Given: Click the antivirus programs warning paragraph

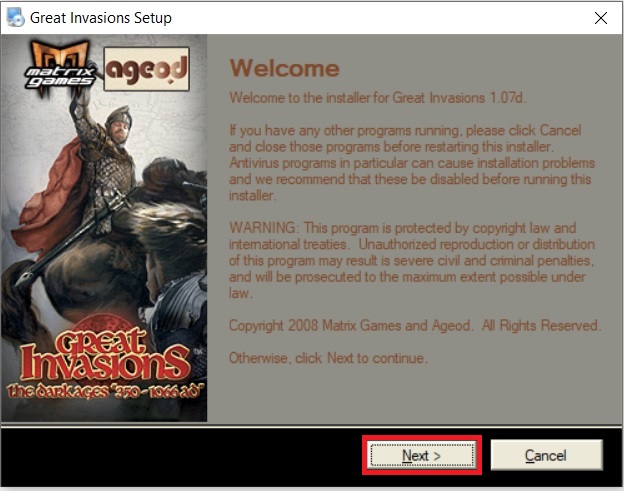Looking at the screenshot, I should tap(411, 163).
